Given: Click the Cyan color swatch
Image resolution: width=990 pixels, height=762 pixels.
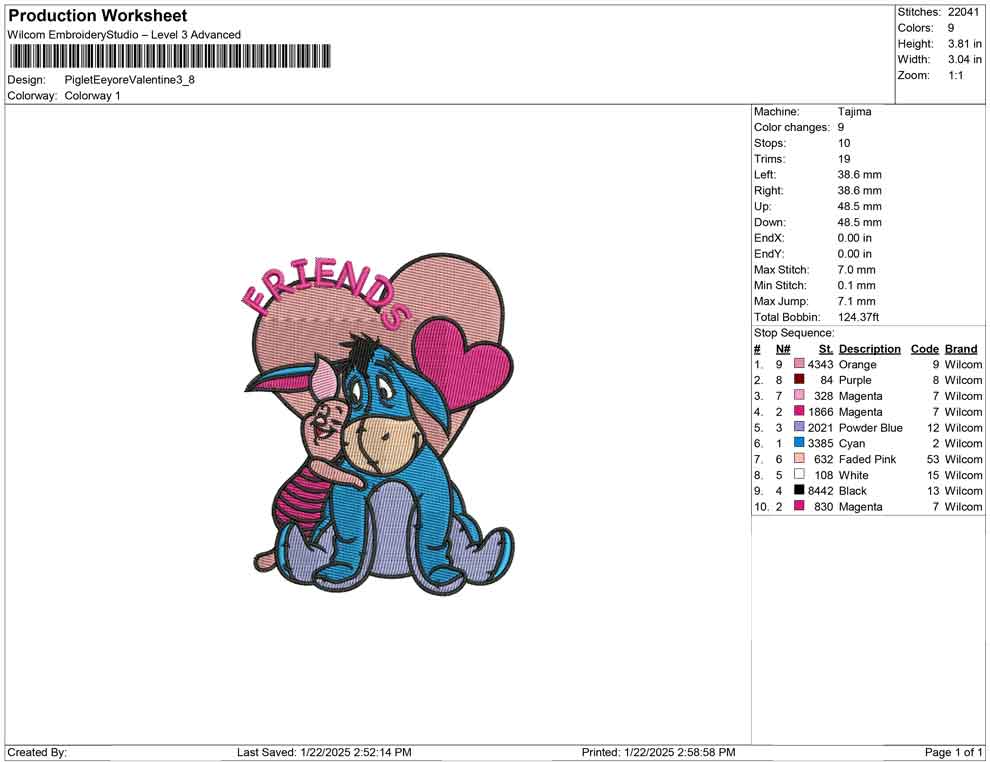Looking at the screenshot, I should (x=799, y=443).
